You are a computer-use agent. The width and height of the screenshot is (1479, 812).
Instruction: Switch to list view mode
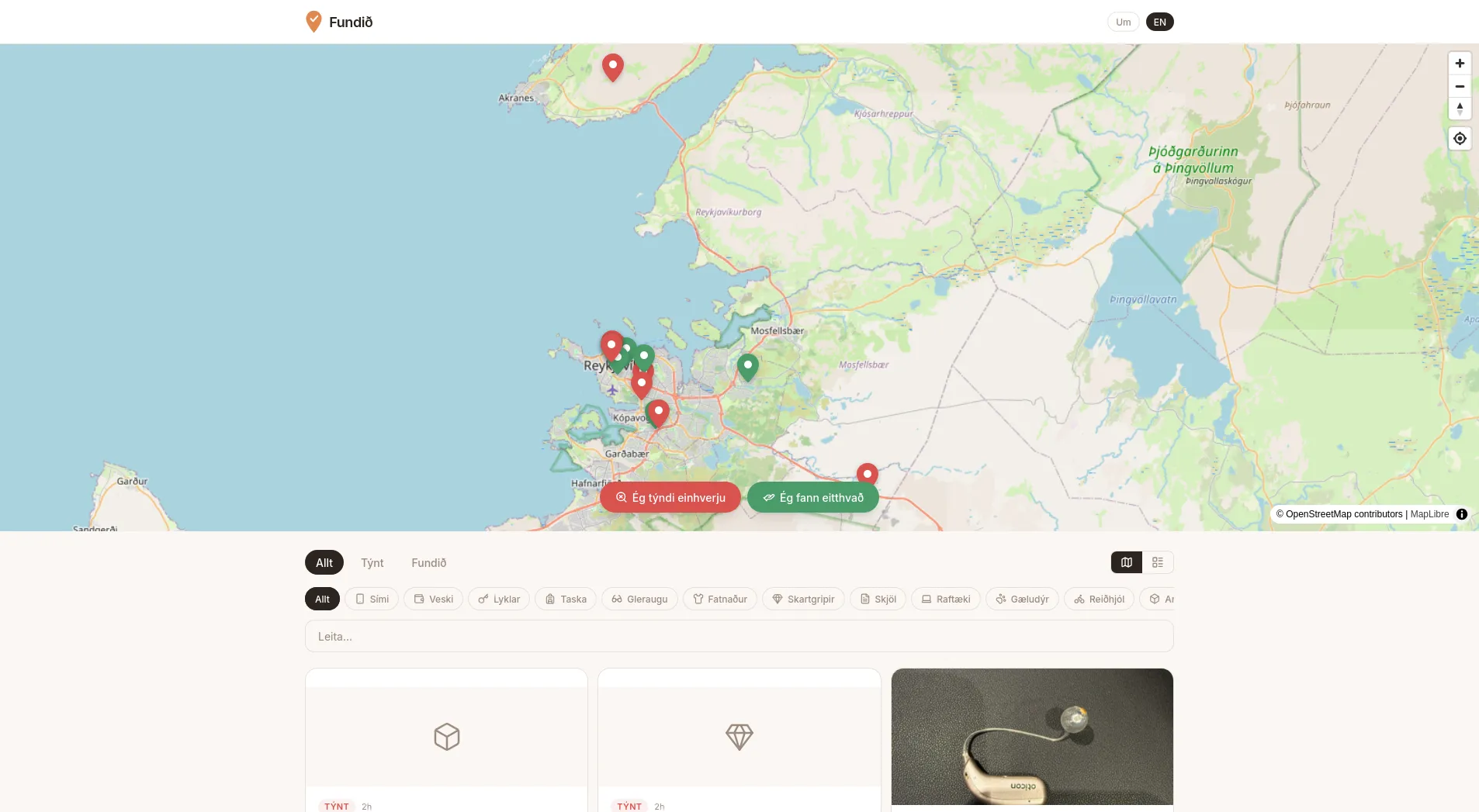click(x=1158, y=562)
